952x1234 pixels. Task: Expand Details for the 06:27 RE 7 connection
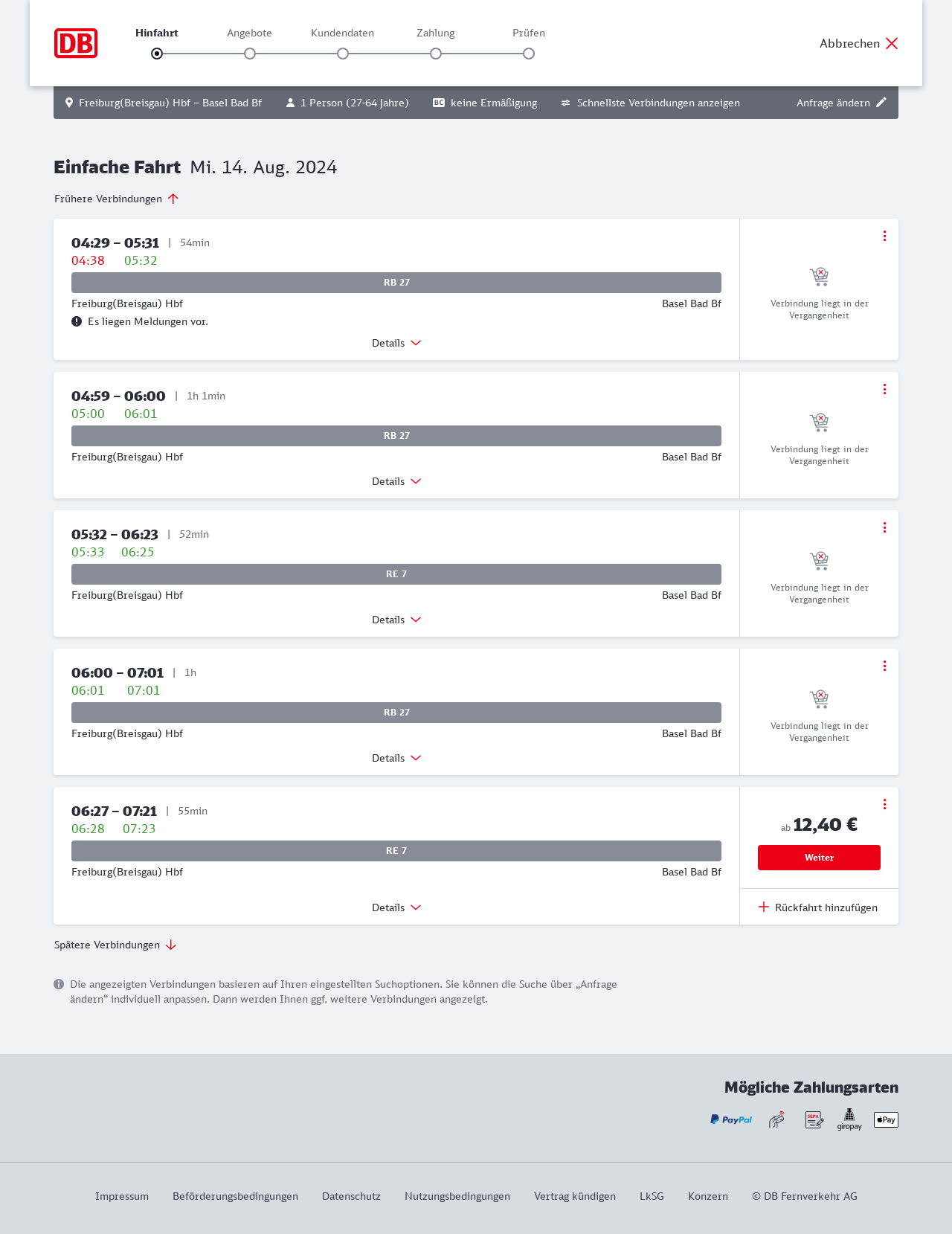[396, 907]
